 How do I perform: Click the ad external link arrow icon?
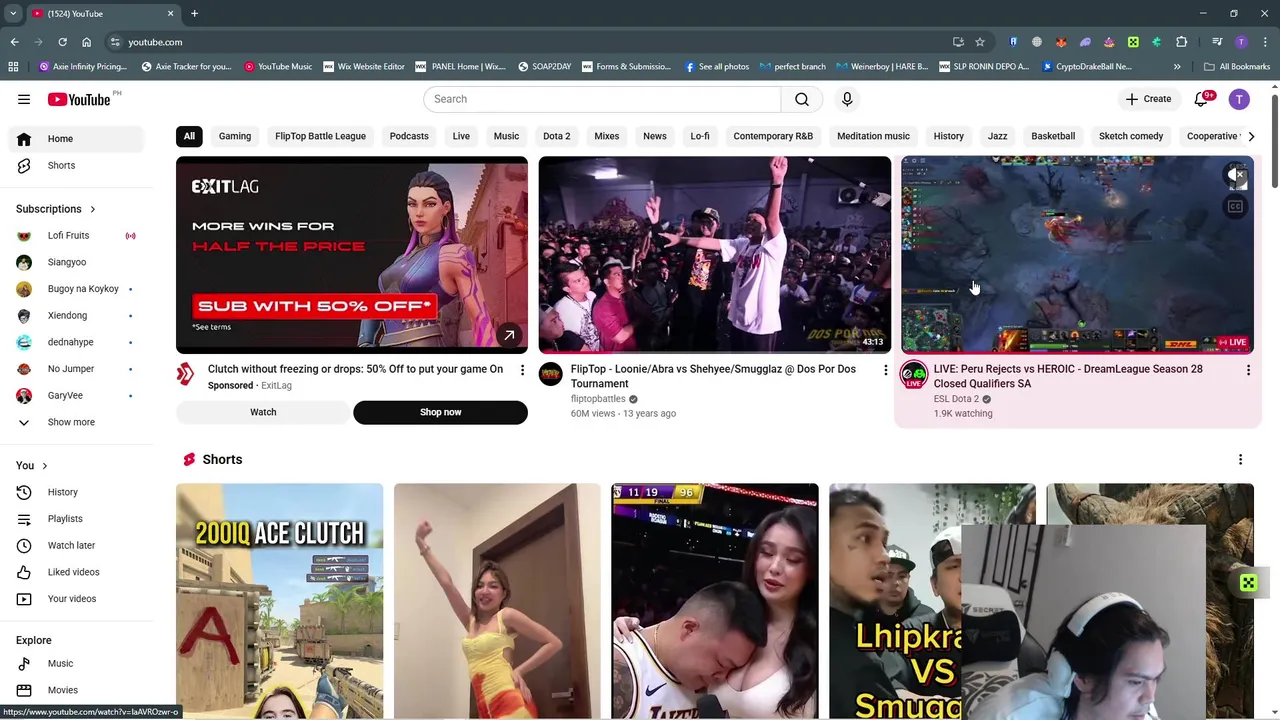pyautogui.click(x=509, y=336)
